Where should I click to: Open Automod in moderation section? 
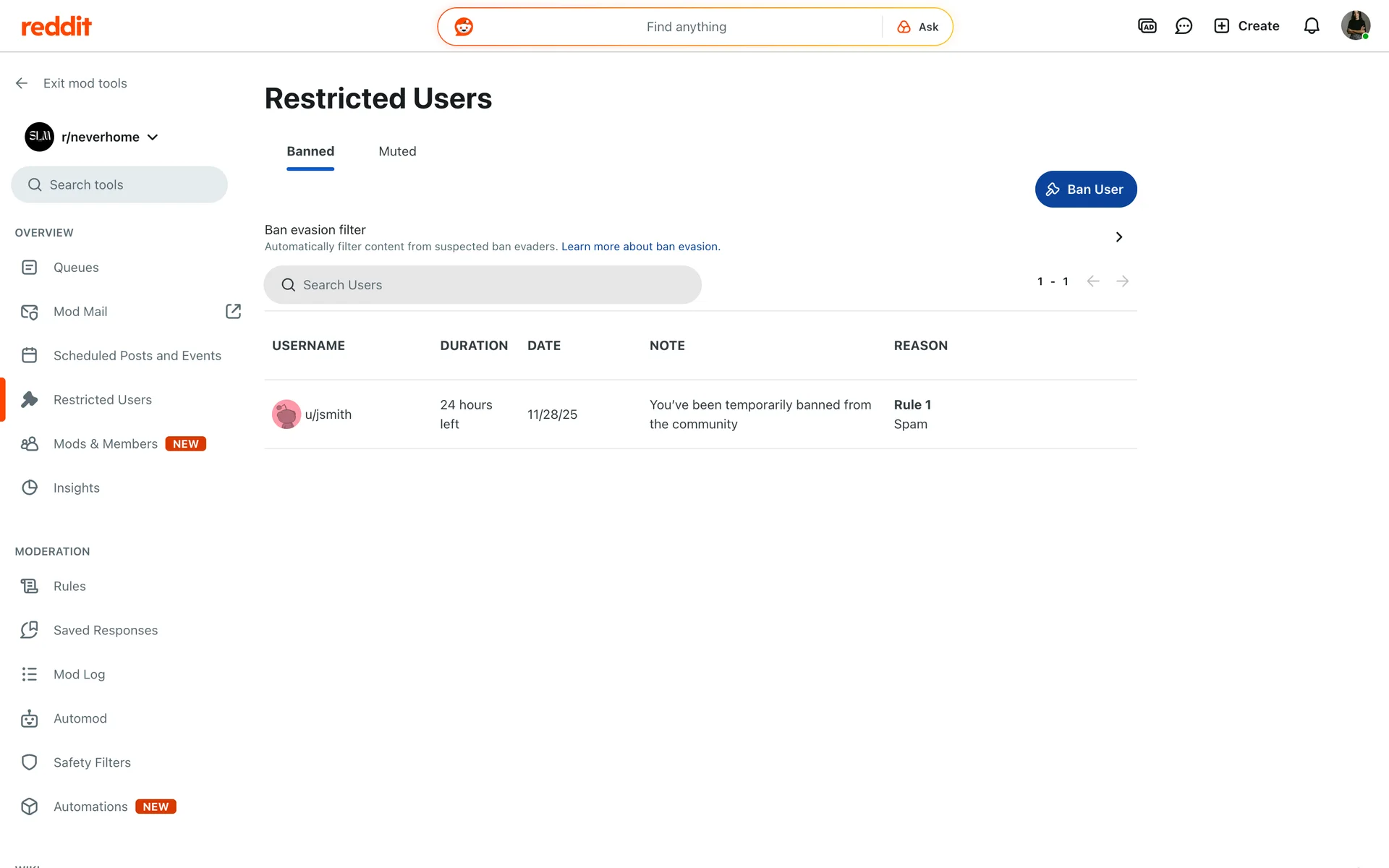pyautogui.click(x=80, y=718)
